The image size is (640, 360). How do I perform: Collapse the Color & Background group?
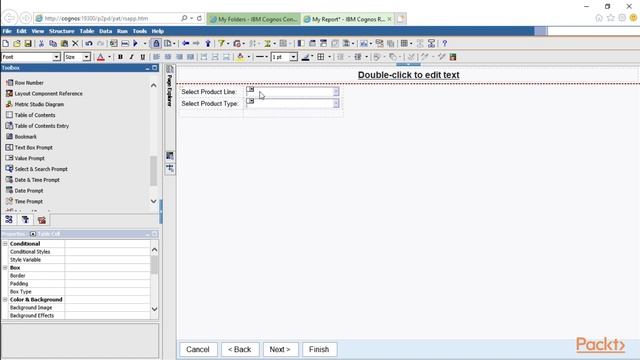(5, 300)
